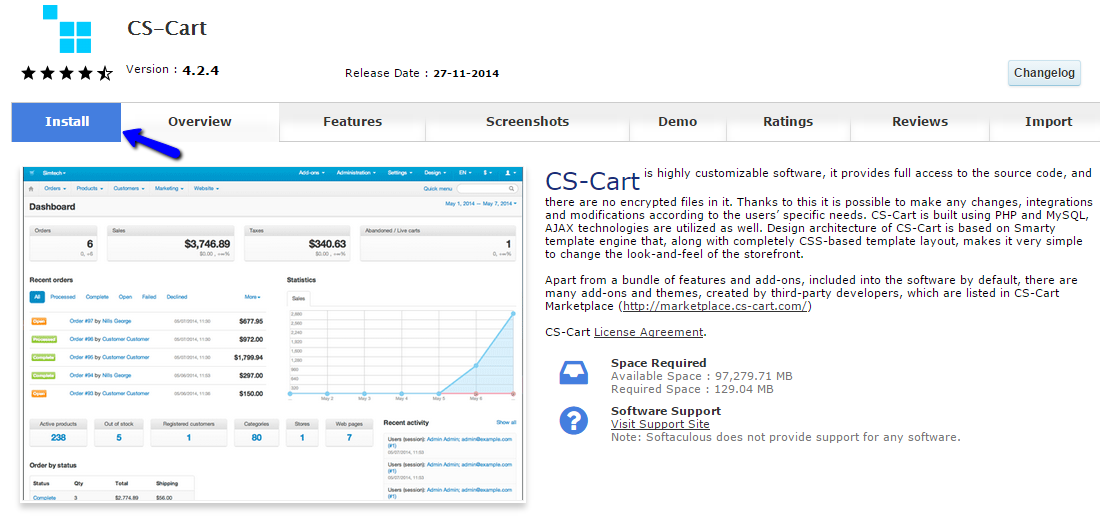Viewport: 1100px width, 517px height.
Task: Click the Space Required tray icon
Action: pos(573,373)
